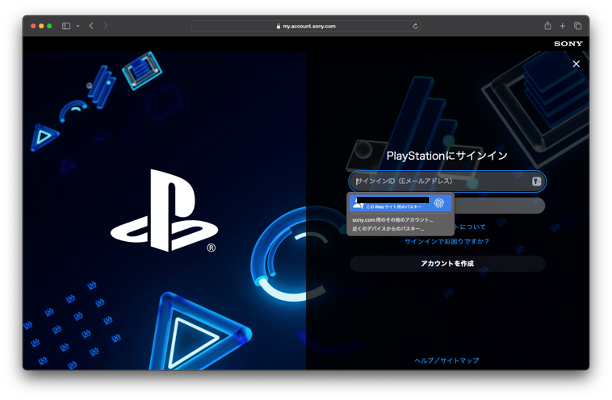The height and width of the screenshot is (400, 612).
Task: Show the Safari tab overview icon
Action: (x=578, y=26)
